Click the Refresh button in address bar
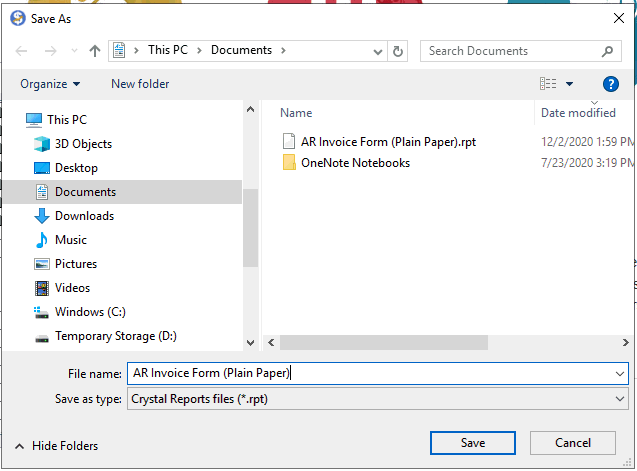 tap(399, 51)
